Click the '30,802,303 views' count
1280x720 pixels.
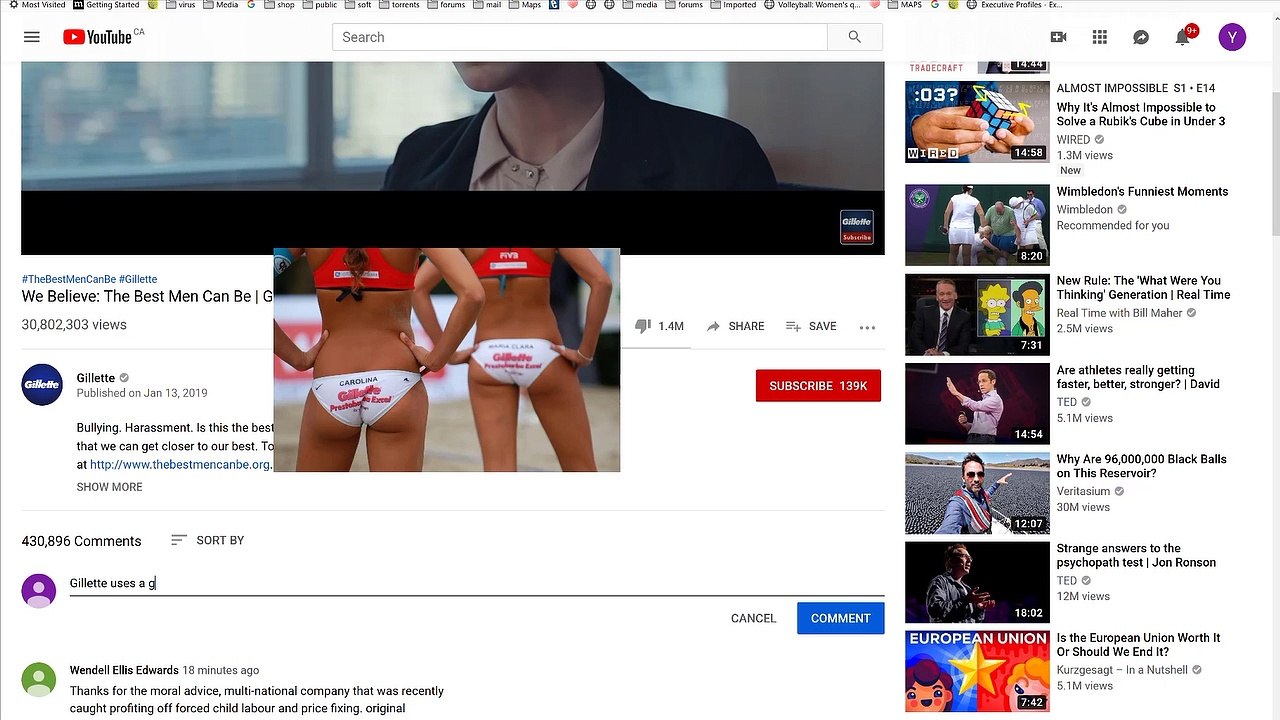(x=74, y=325)
